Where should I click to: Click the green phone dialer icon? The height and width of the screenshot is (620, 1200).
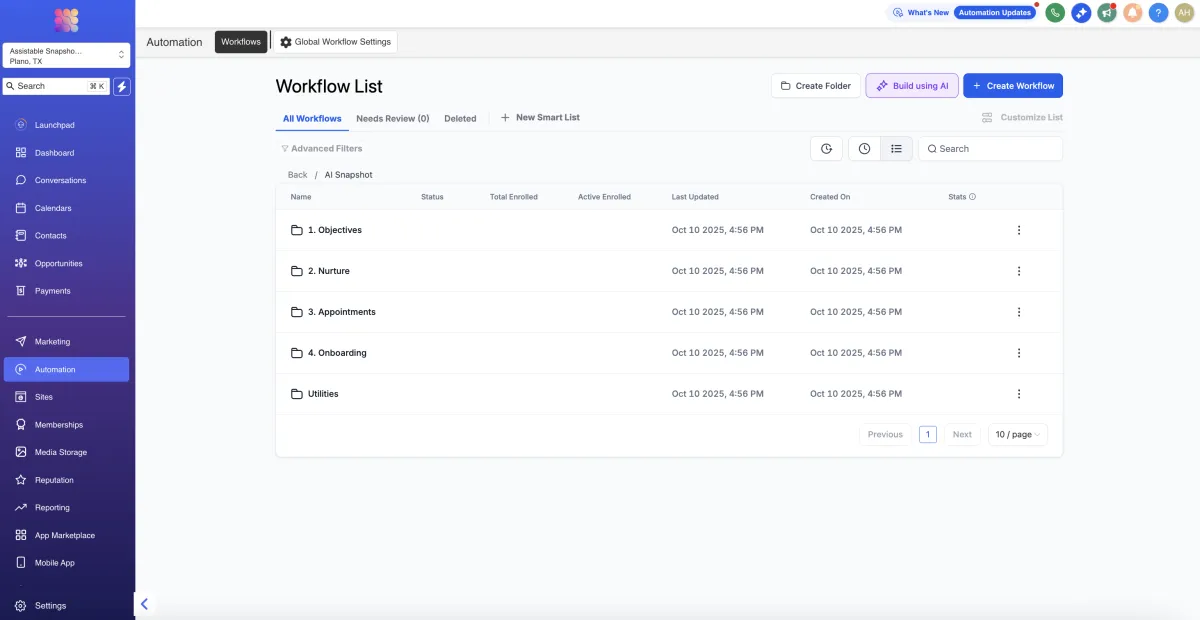(1054, 13)
